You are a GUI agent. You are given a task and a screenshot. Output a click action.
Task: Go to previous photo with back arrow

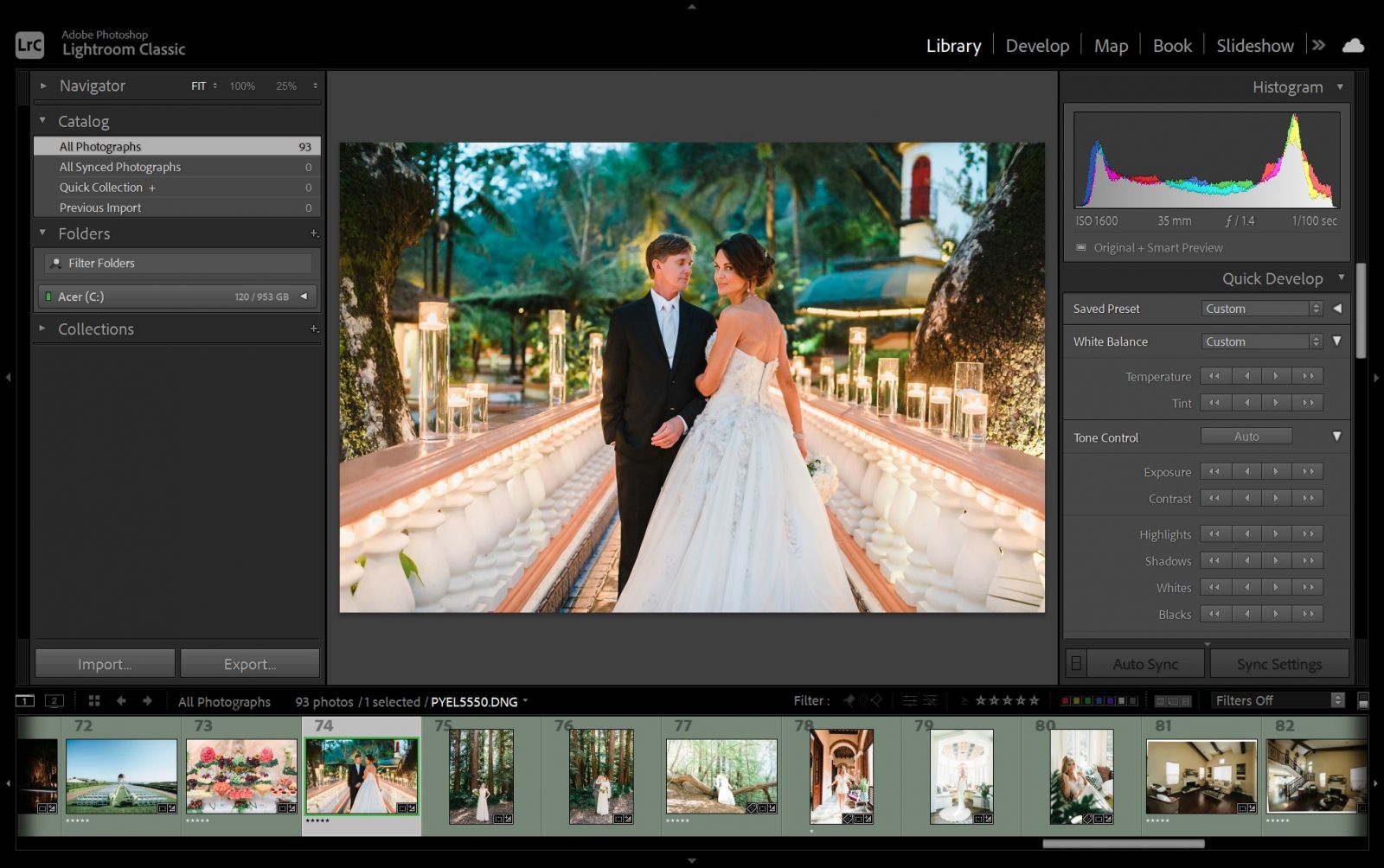tap(121, 701)
